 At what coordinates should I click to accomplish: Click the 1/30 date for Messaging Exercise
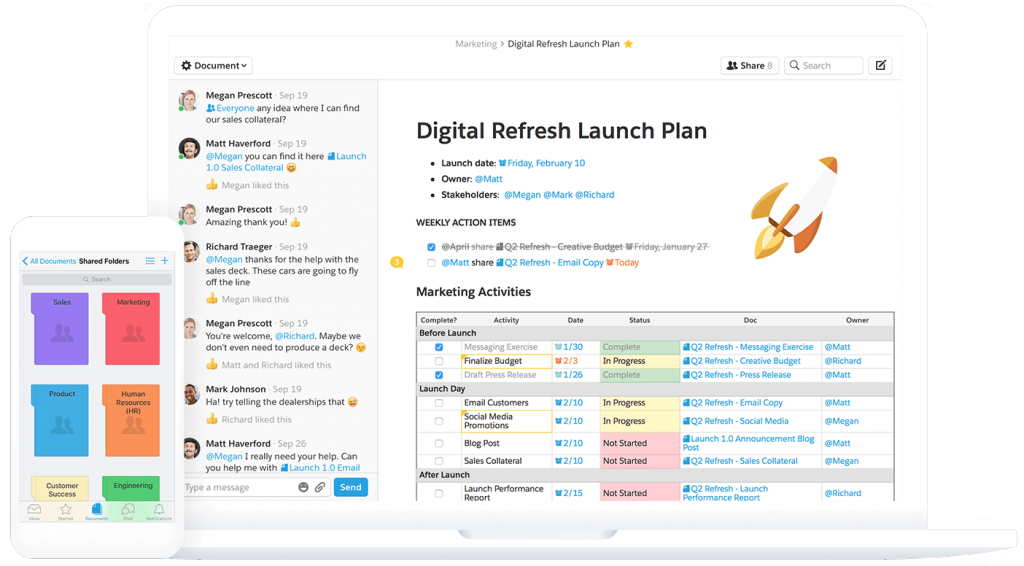[x=568, y=347]
